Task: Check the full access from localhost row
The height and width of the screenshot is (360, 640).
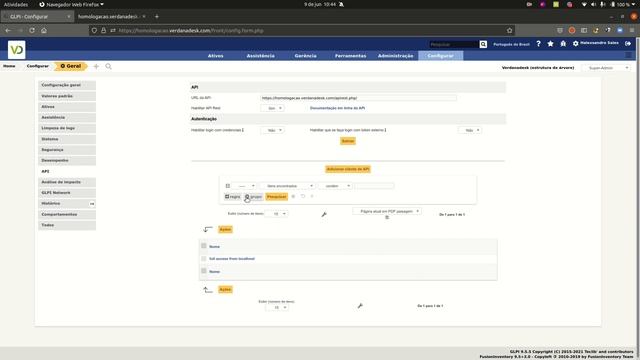Action: coord(204,258)
